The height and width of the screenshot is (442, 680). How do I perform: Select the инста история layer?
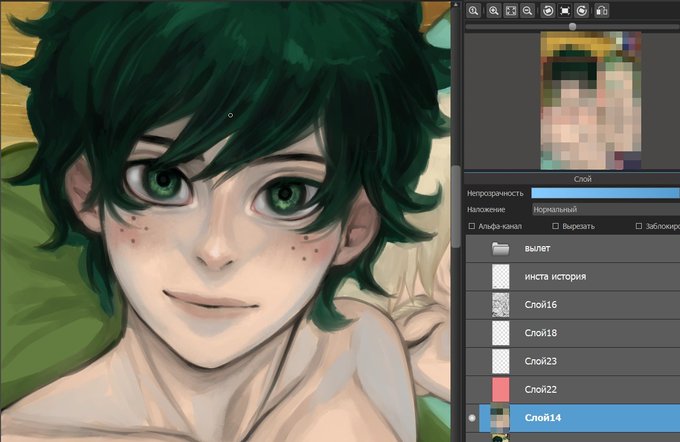coord(573,277)
